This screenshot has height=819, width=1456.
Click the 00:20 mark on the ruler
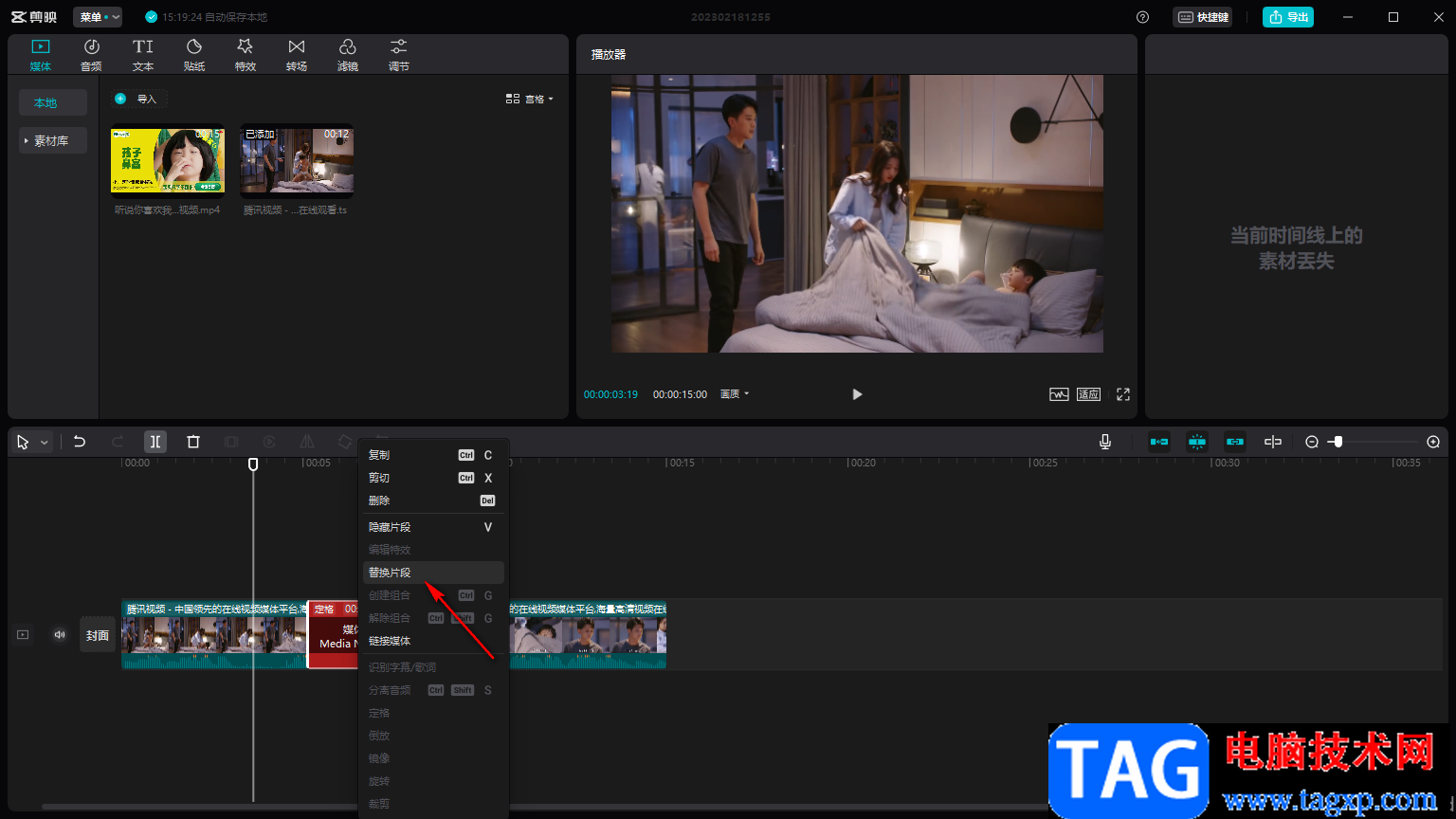[x=863, y=464]
